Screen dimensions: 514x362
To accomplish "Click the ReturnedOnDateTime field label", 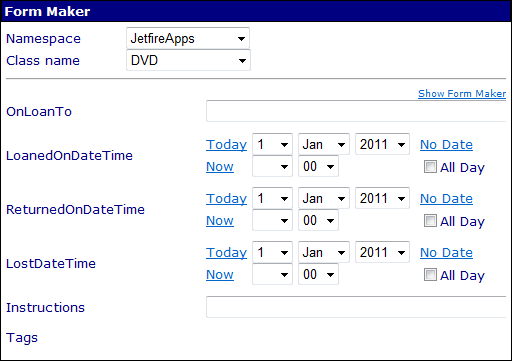I will tap(75, 210).
